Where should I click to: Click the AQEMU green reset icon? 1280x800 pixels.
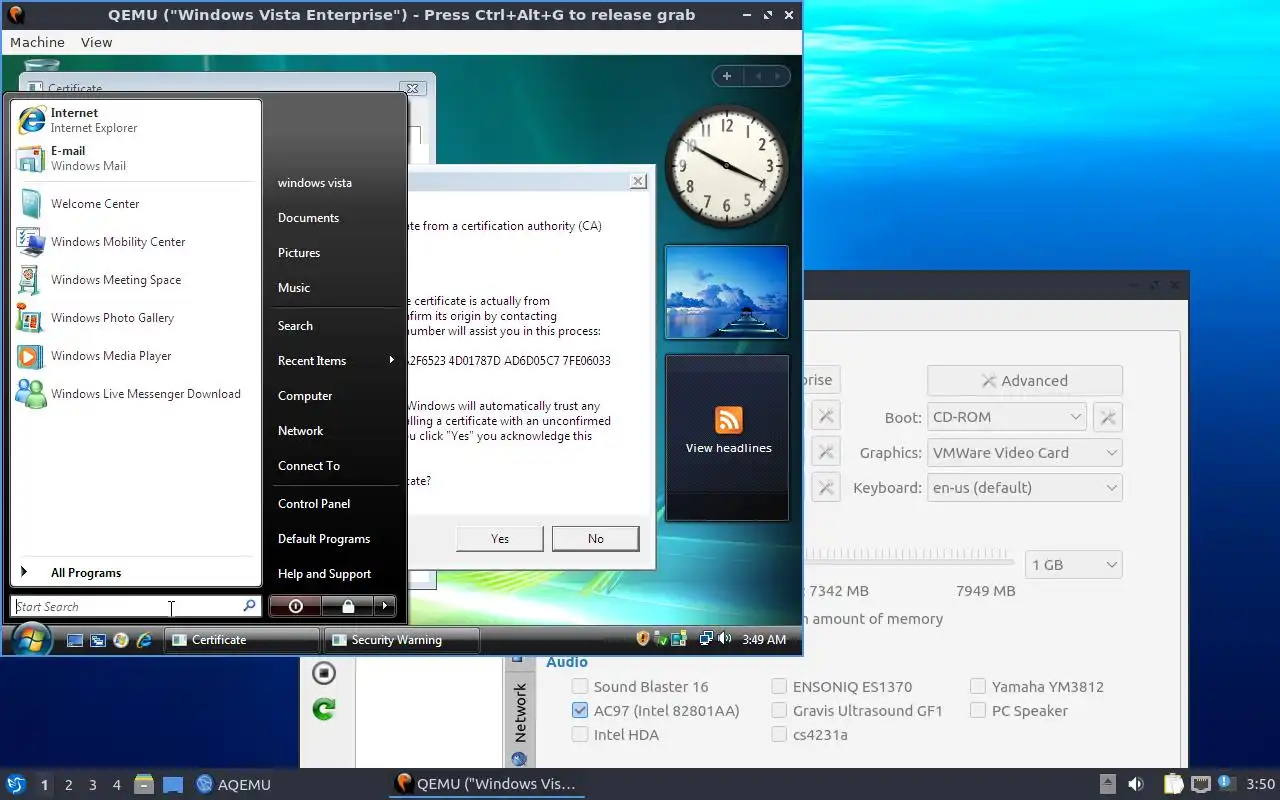pyautogui.click(x=324, y=709)
